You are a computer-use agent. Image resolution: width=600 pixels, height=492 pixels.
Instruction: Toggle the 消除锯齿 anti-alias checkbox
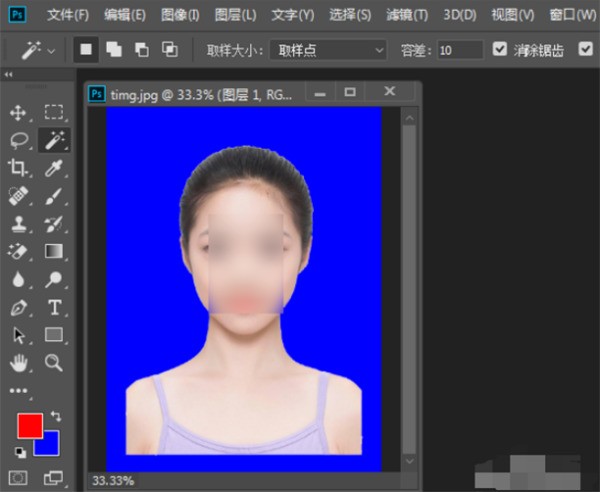pos(501,49)
